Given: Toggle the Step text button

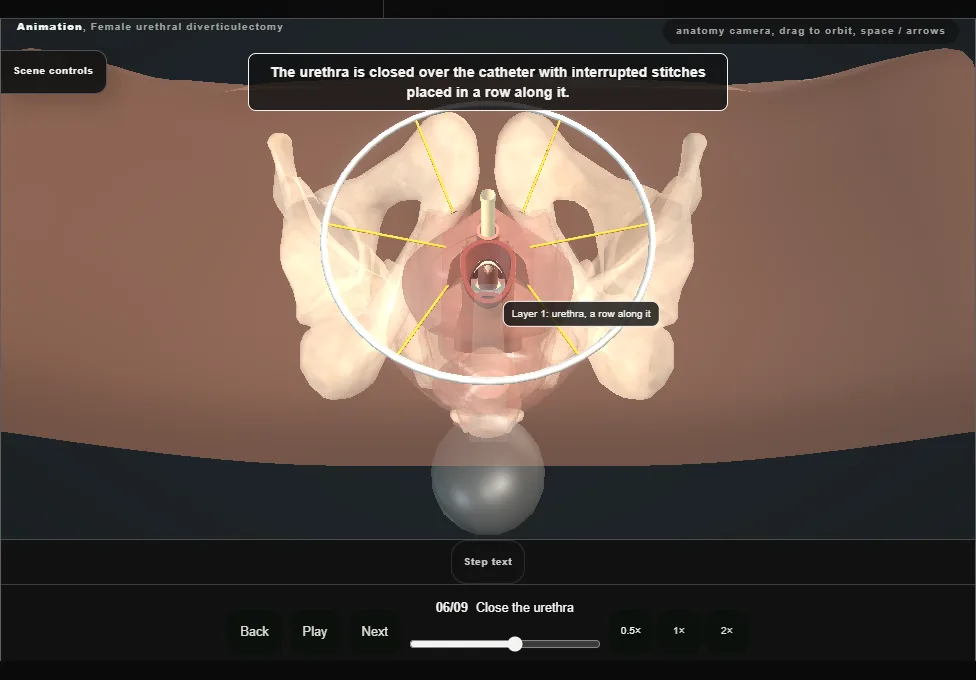Looking at the screenshot, I should [488, 562].
